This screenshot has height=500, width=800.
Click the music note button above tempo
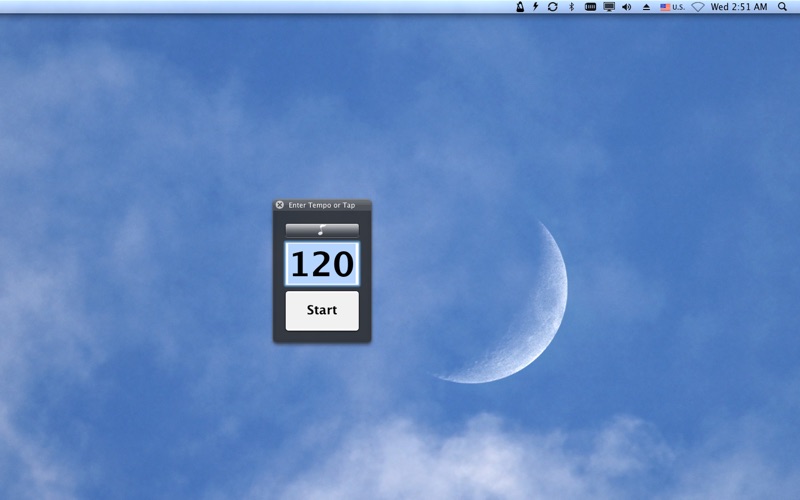(322, 231)
